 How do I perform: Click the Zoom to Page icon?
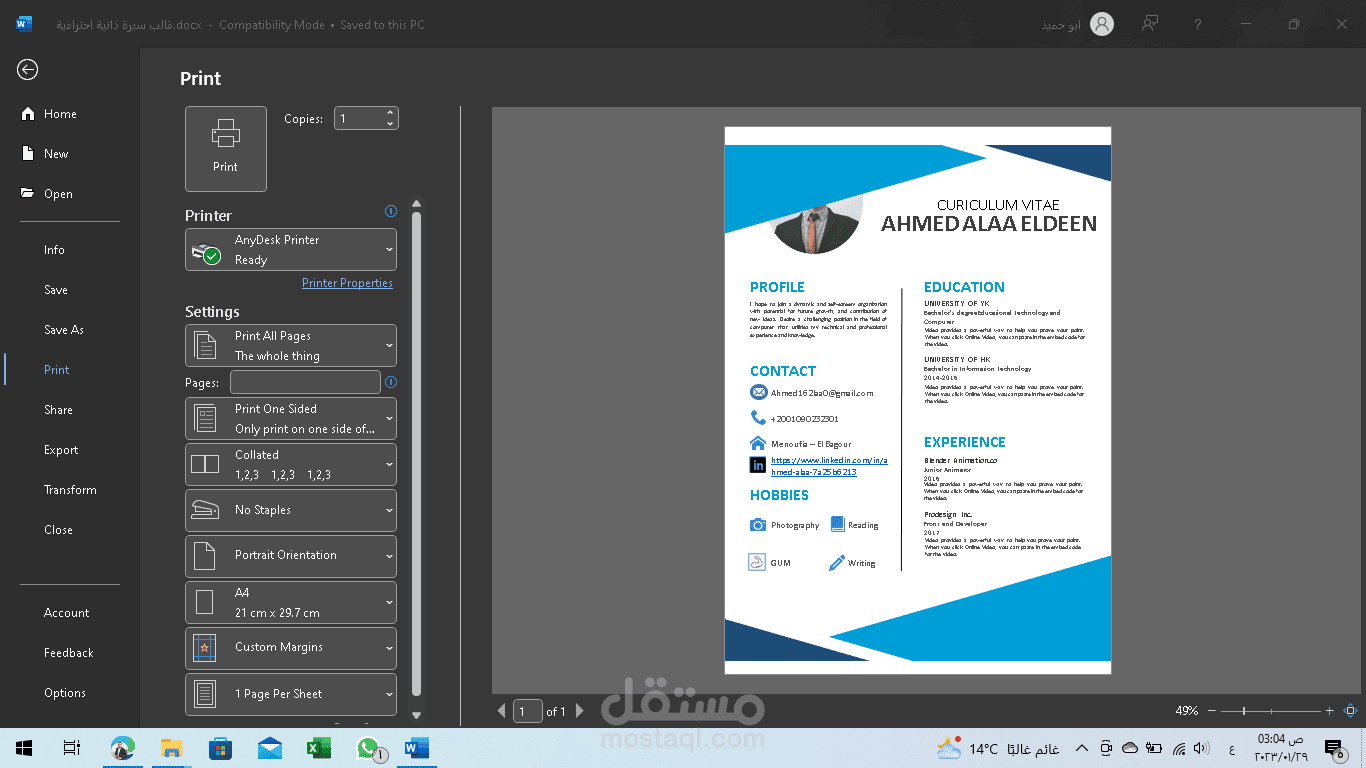[1350, 711]
